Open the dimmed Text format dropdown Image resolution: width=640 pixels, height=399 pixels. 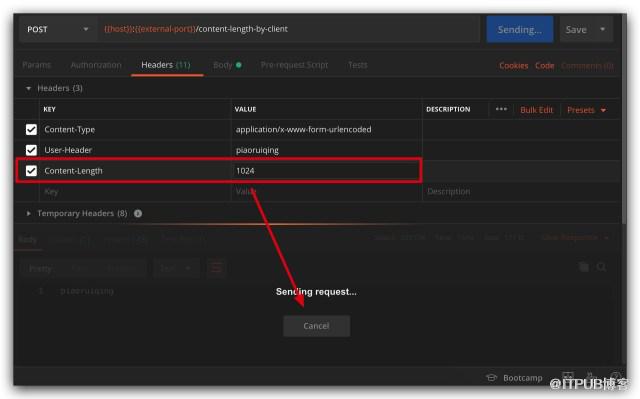point(176,268)
